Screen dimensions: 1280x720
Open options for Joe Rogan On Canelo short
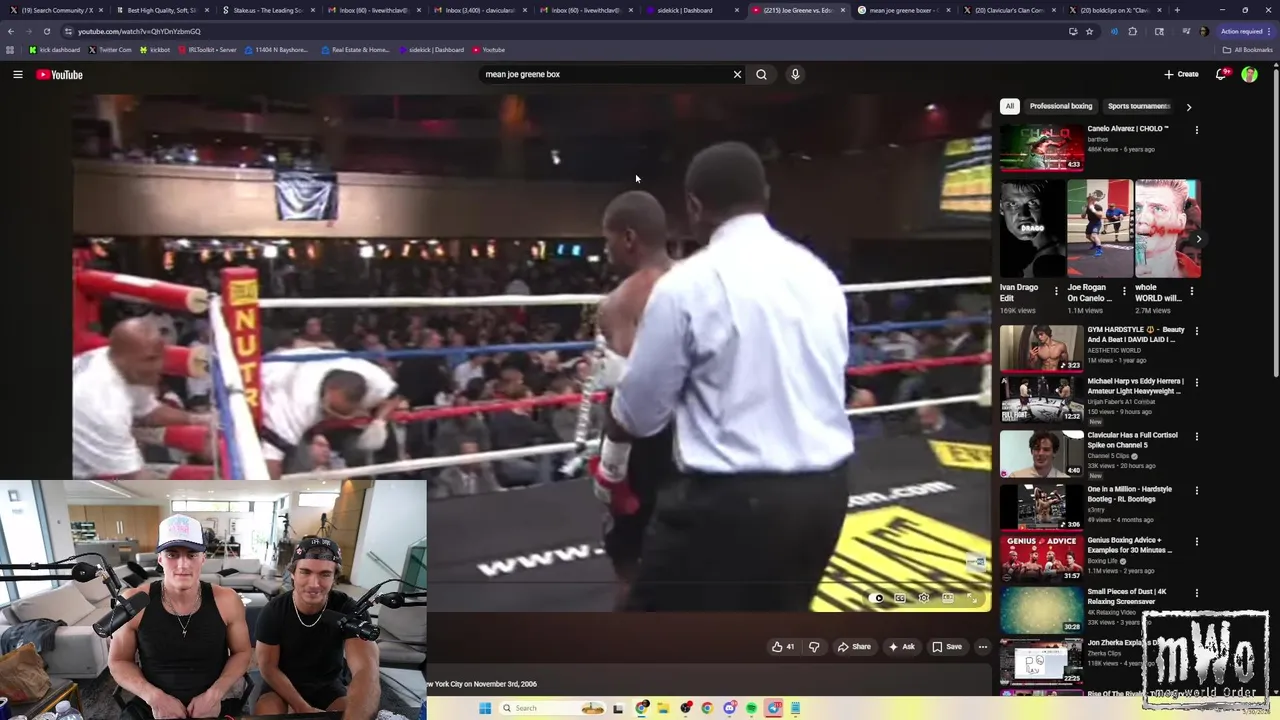[x=1124, y=292]
